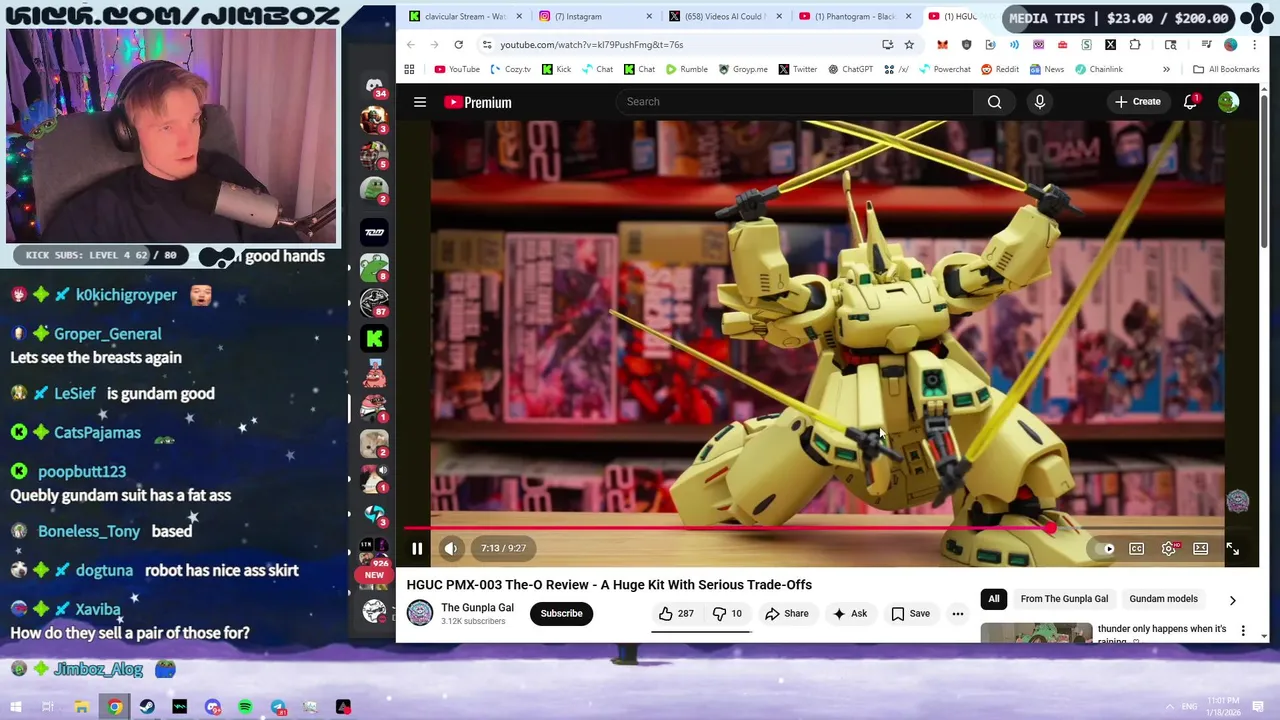Open the Cozy.tv bookmark

click(x=510, y=69)
